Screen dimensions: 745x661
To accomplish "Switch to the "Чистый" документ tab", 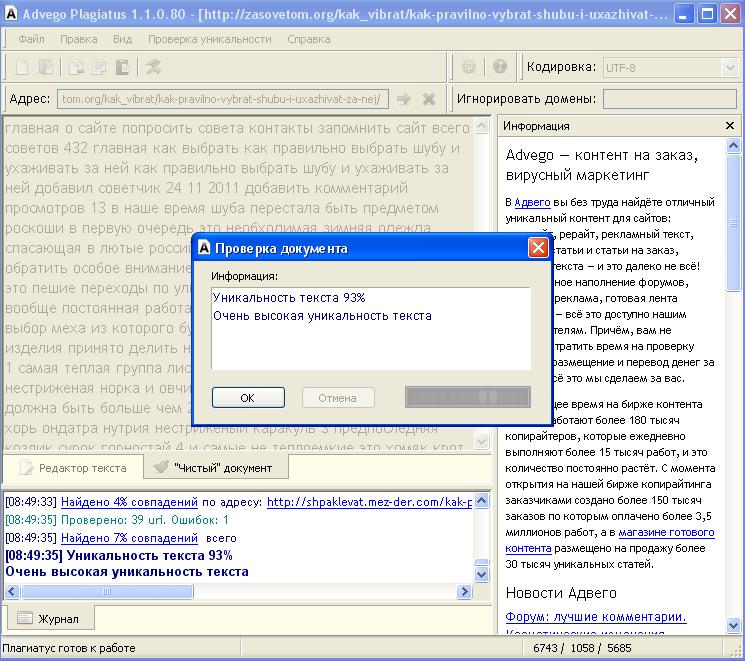I will coord(216,468).
